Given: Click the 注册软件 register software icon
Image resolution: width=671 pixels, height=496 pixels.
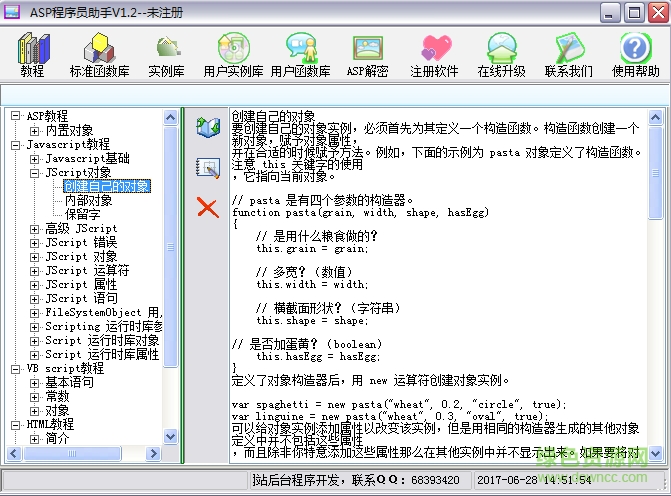Looking at the screenshot, I should pos(434,55).
